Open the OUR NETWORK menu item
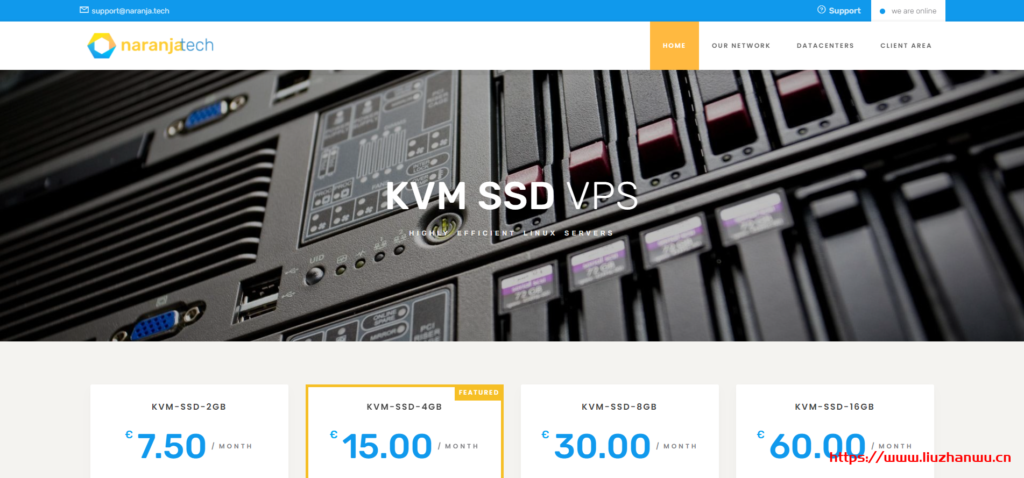Image resolution: width=1024 pixels, height=478 pixels. click(741, 46)
